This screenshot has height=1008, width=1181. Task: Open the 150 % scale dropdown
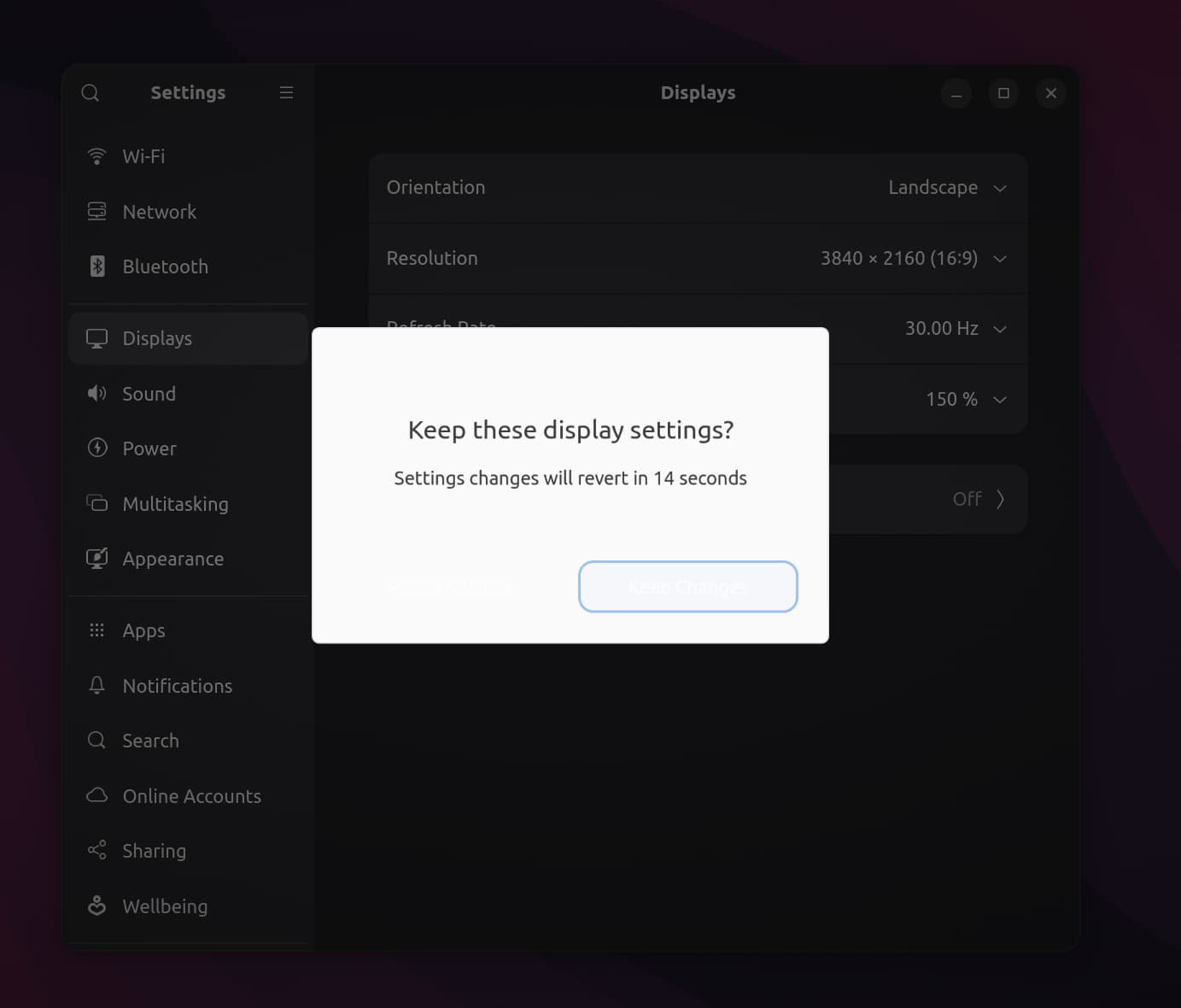(965, 400)
